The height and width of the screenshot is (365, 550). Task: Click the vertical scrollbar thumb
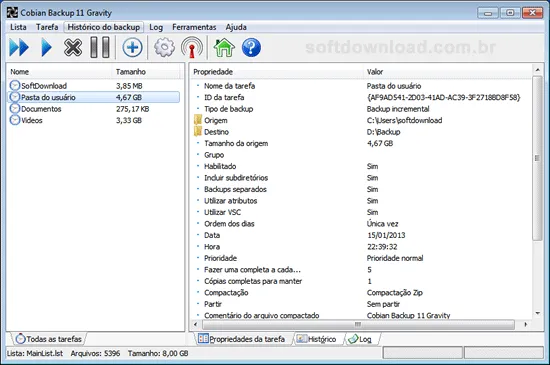pos(537,158)
